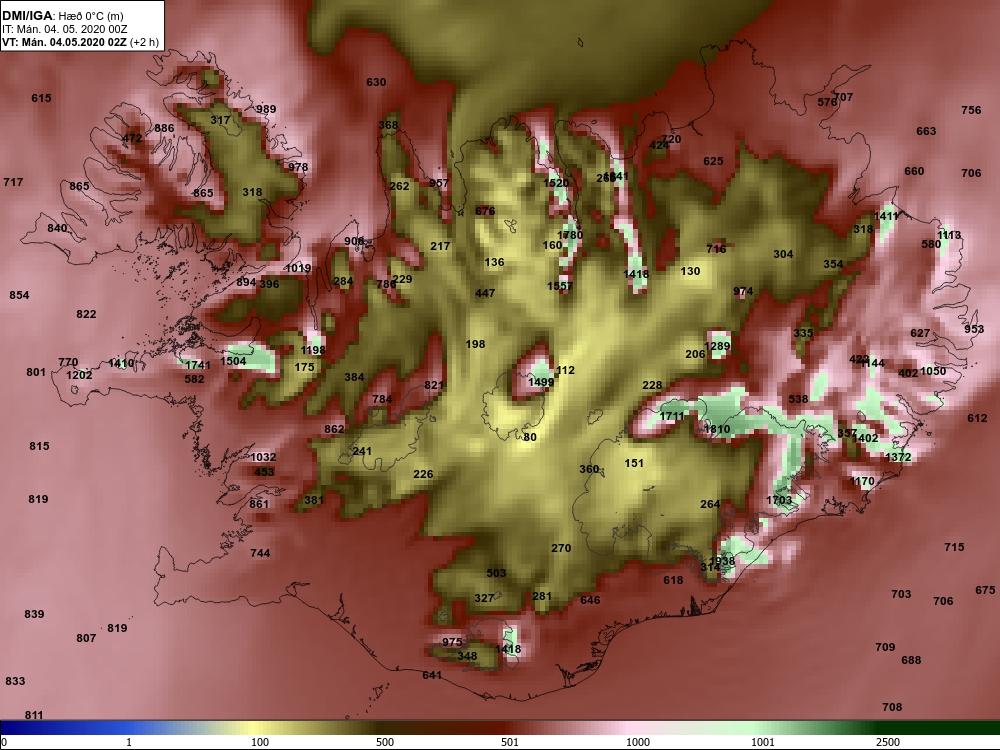Click the map value 348
1000x750 pixels.
click(467, 656)
